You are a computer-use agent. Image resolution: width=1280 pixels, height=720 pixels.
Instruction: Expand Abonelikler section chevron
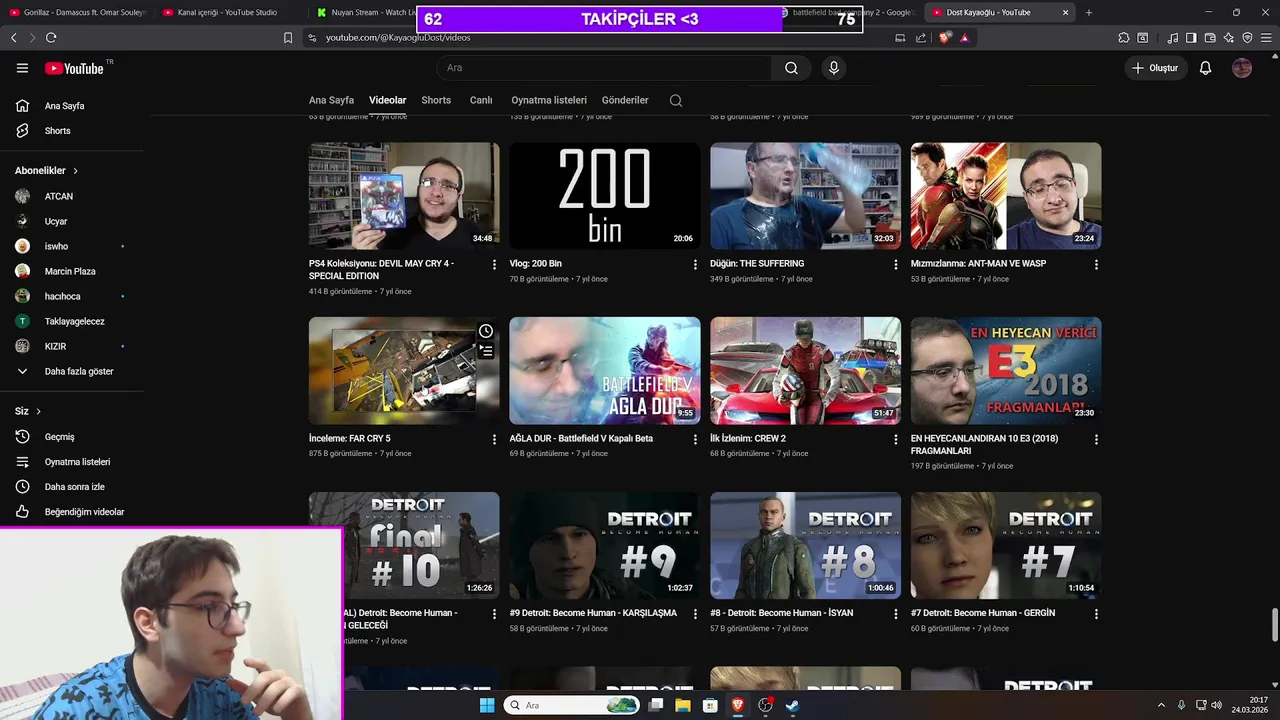75,171
